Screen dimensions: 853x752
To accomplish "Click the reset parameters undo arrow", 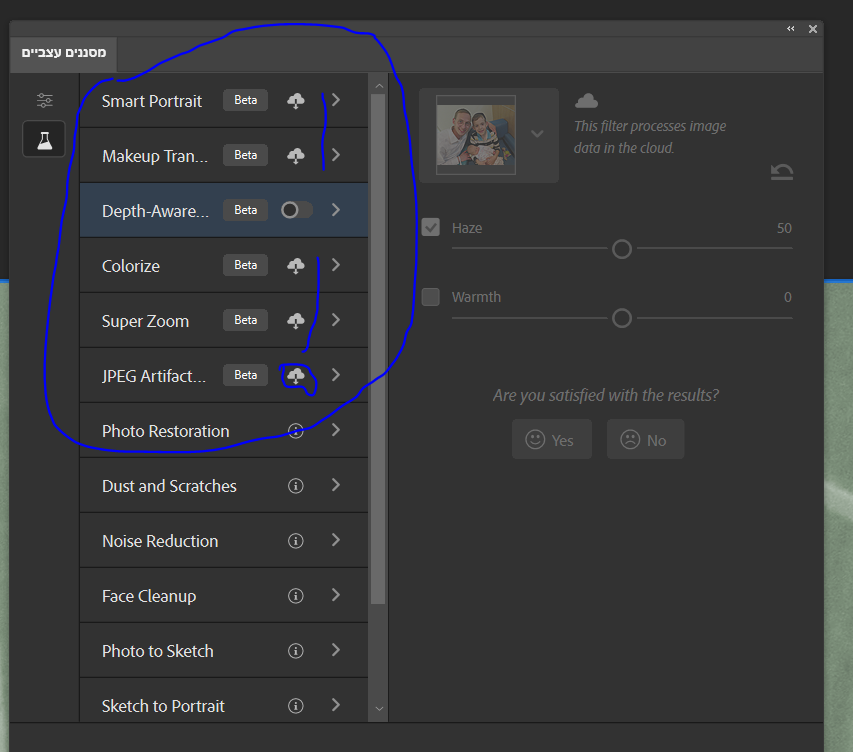I will pyautogui.click(x=782, y=172).
